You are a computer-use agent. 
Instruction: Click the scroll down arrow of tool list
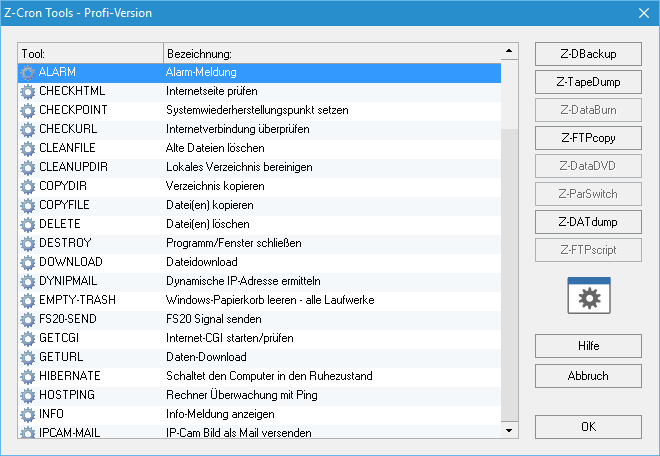[509, 430]
